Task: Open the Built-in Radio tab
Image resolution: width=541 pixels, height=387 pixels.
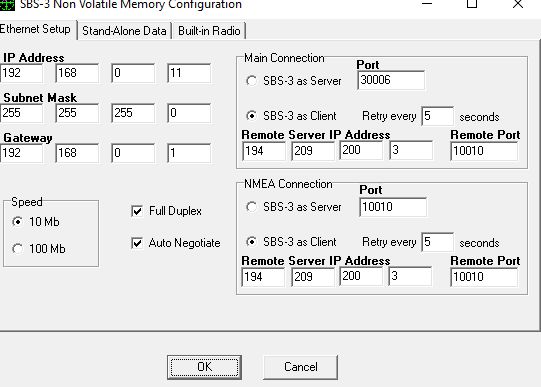Action: point(209,31)
